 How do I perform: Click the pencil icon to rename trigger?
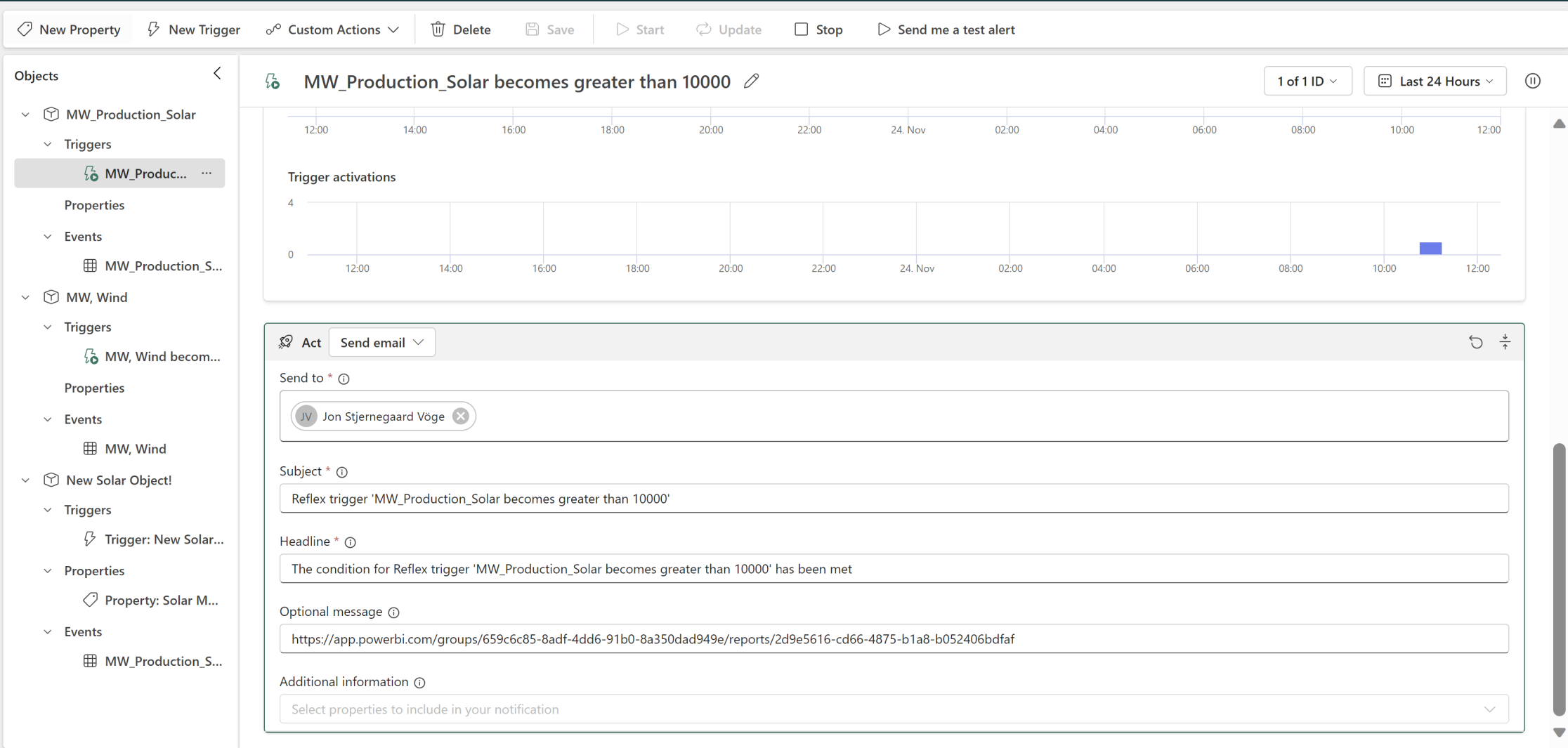click(751, 81)
